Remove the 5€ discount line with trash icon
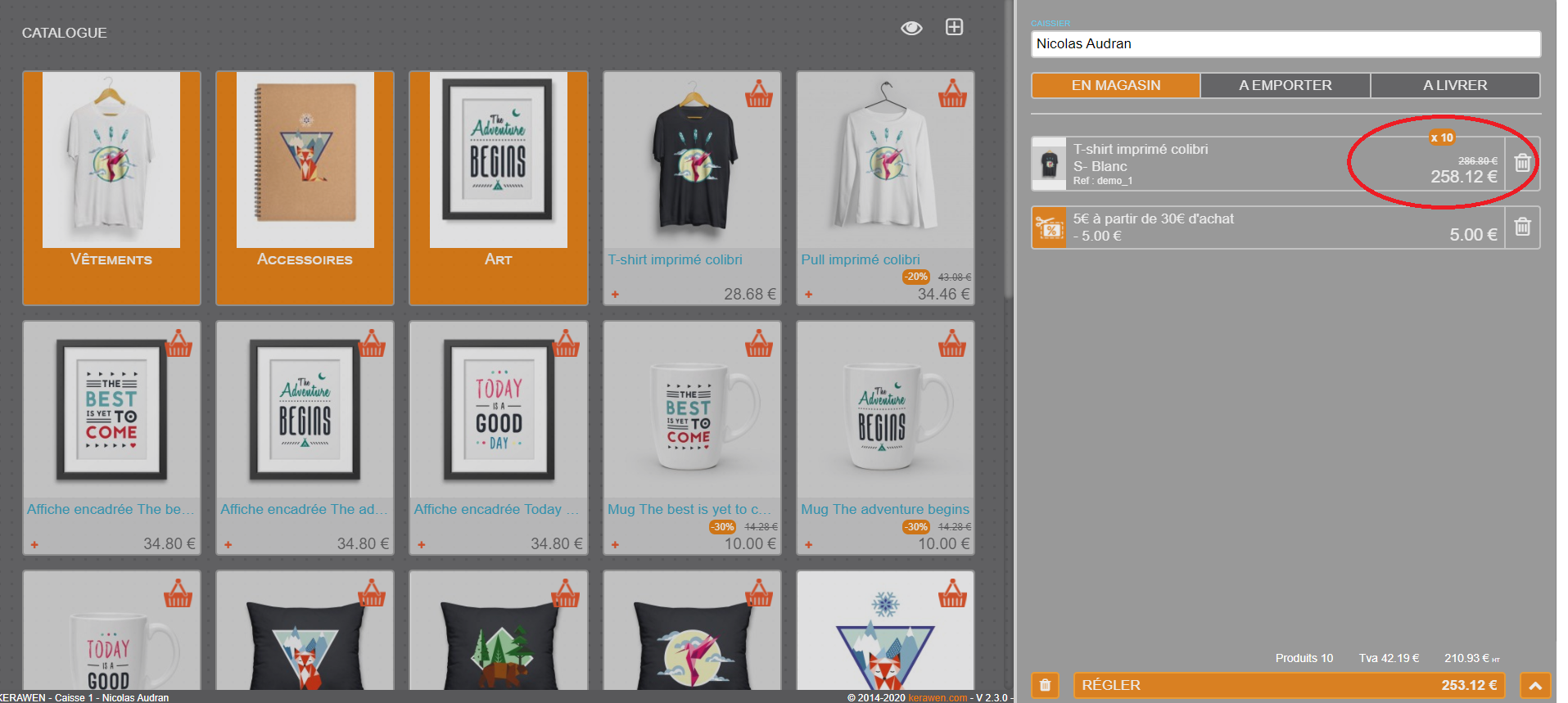Screen dimensions: 1568x703 (1522, 227)
